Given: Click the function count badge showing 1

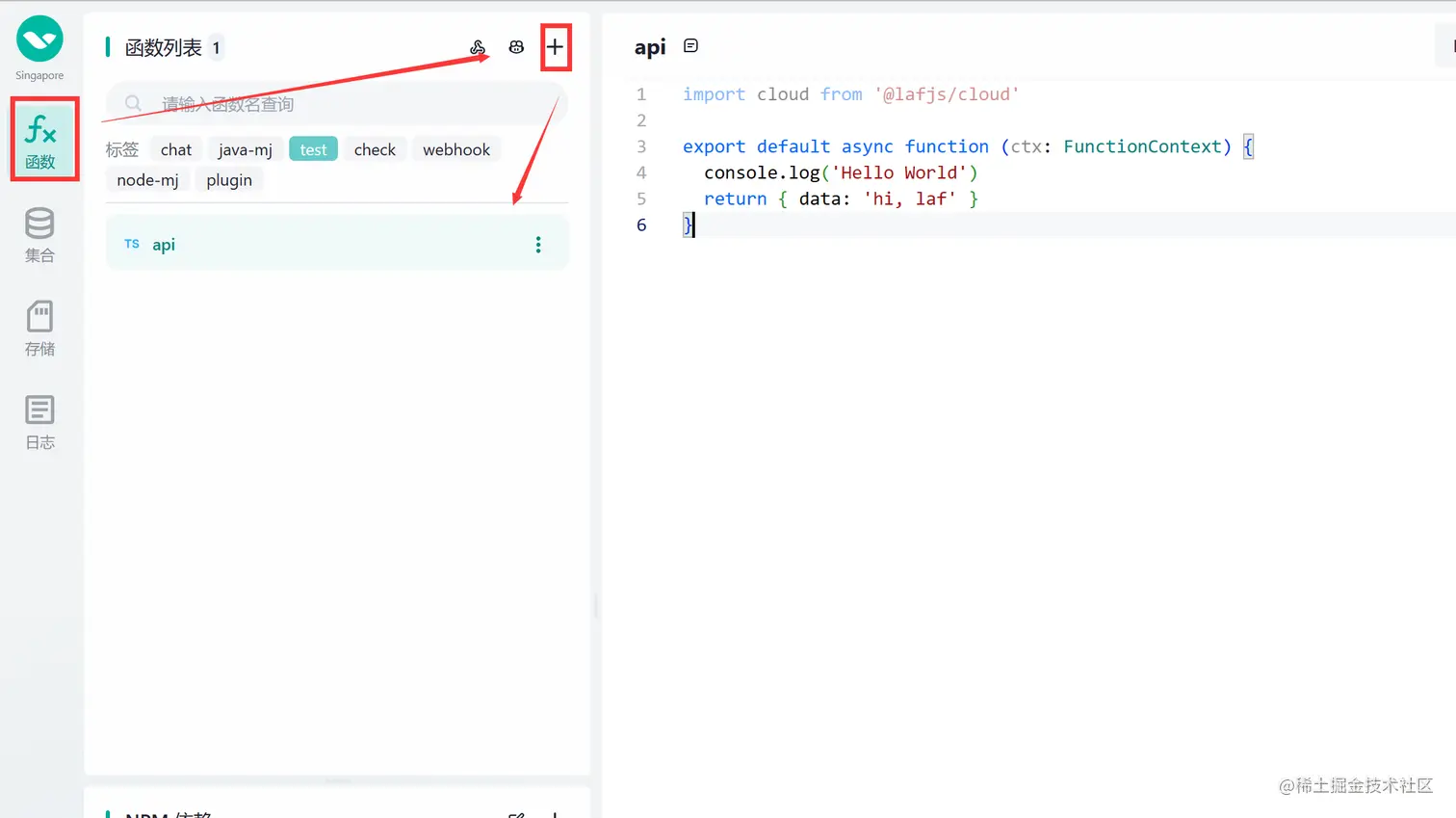Looking at the screenshot, I should [x=217, y=47].
